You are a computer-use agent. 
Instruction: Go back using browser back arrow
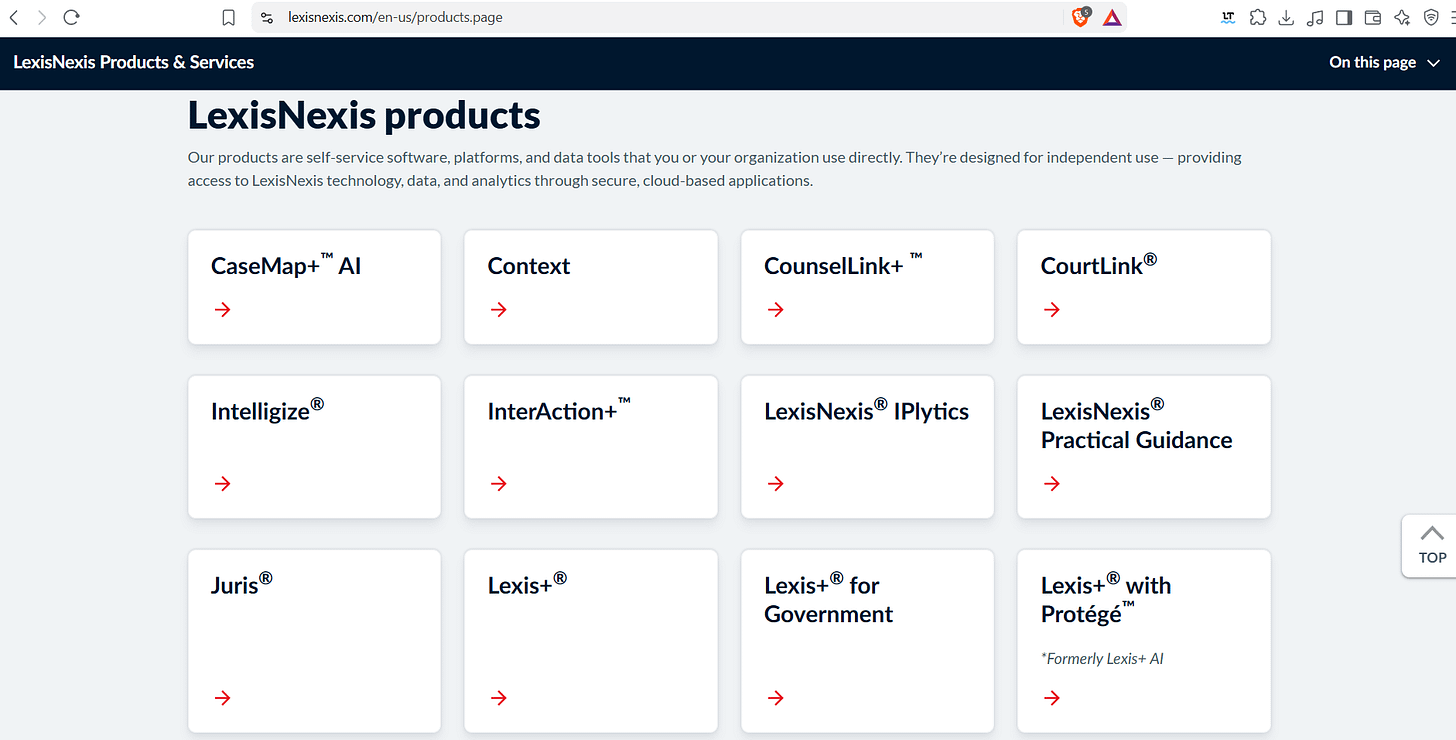click(x=14, y=17)
